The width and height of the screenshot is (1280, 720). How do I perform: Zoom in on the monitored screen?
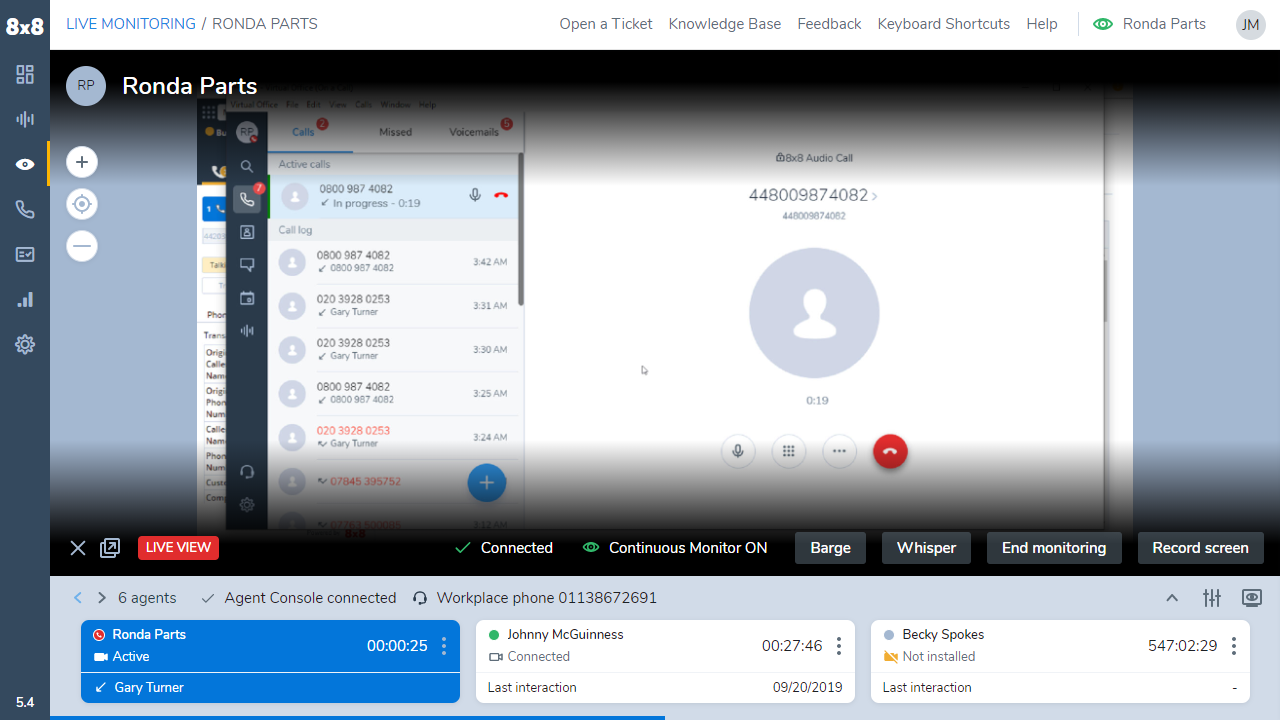[x=82, y=162]
